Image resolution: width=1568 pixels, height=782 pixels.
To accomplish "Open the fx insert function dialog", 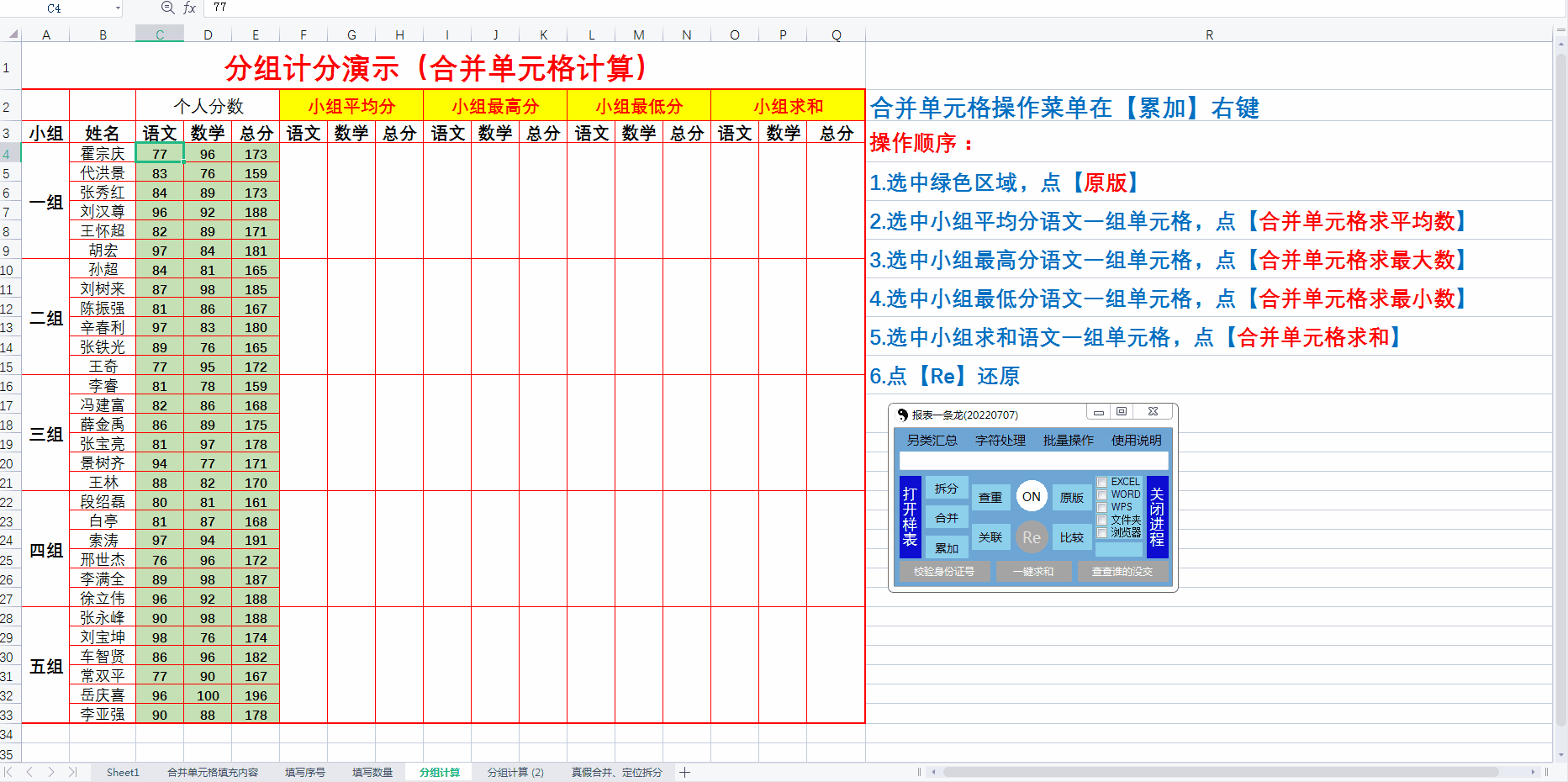I will (189, 8).
